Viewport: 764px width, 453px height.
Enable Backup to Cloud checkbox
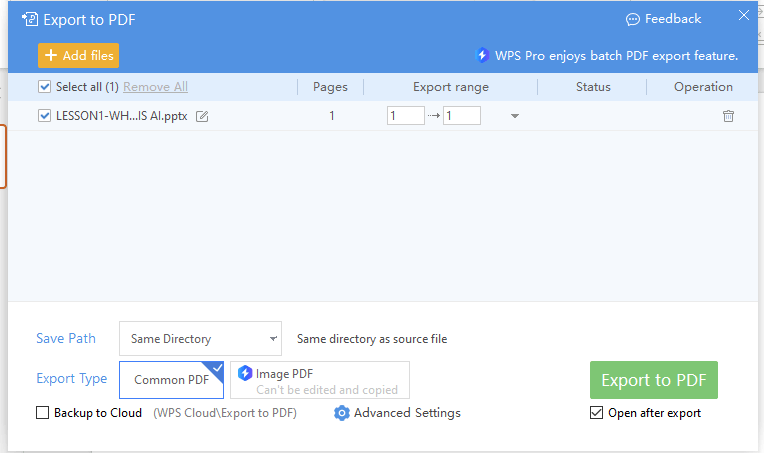(x=42, y=413)
